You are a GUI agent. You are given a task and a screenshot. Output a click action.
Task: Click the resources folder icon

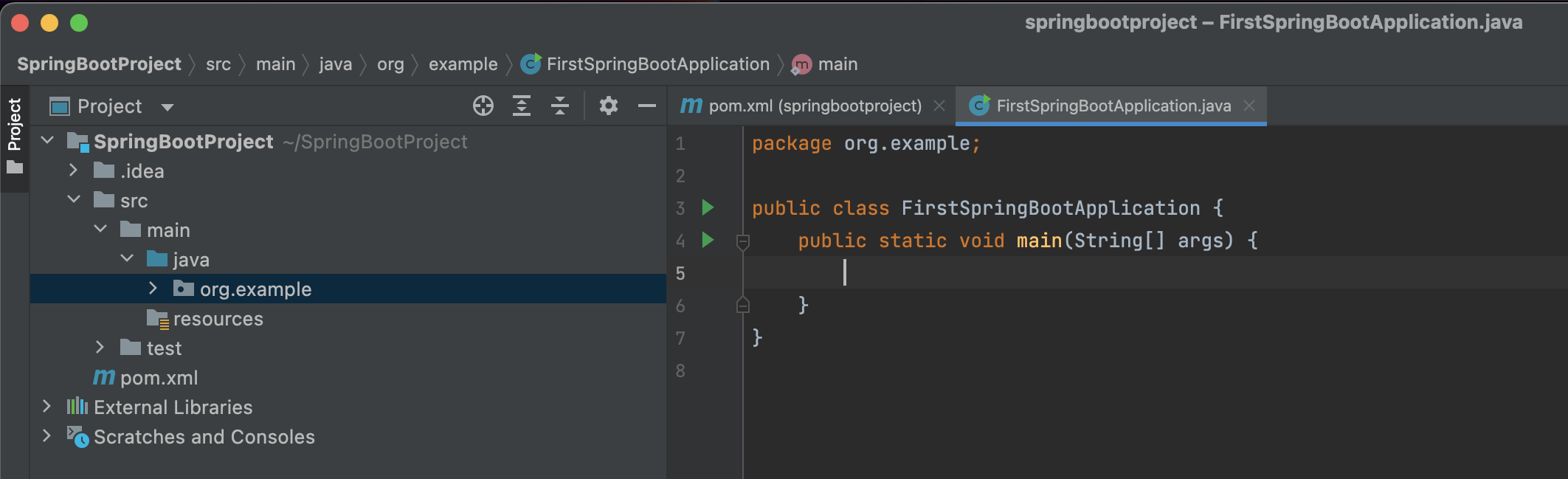(x=158, y=319)
